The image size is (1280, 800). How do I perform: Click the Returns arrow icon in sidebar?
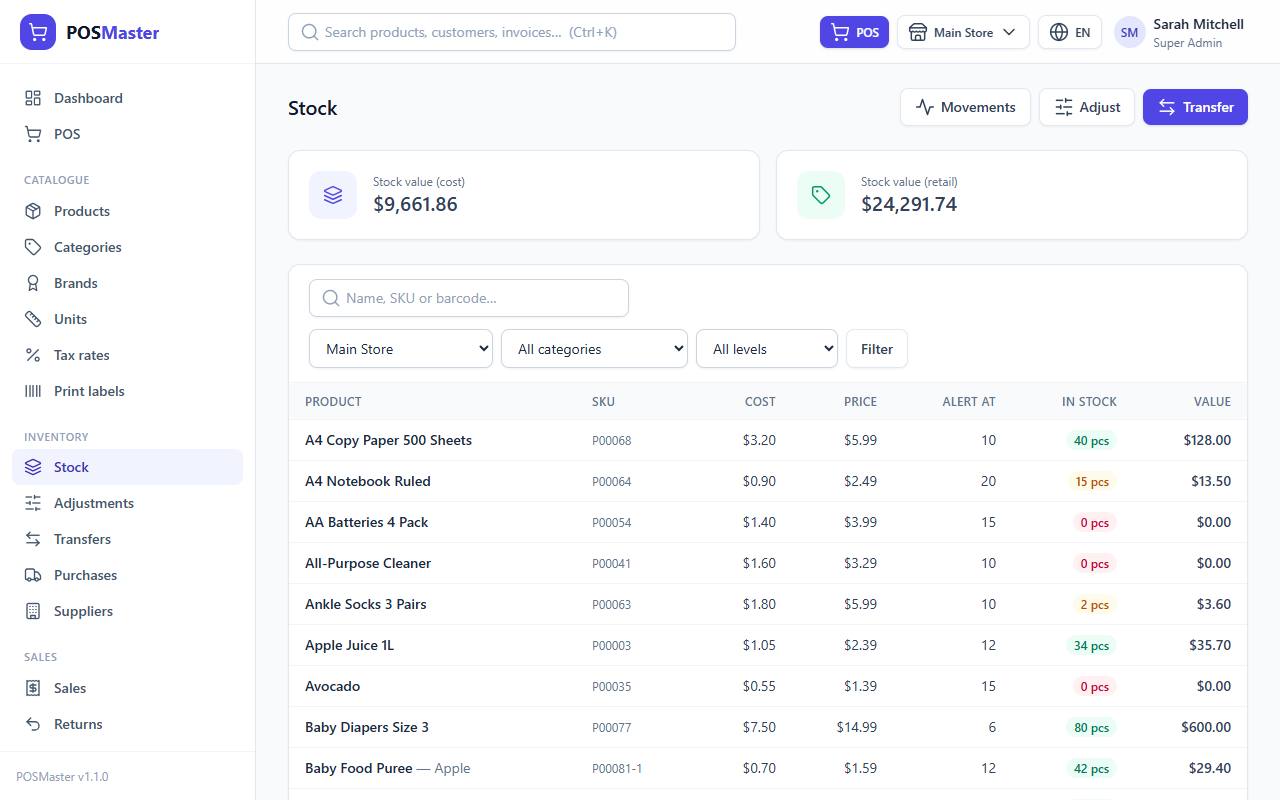click(33, 724)
